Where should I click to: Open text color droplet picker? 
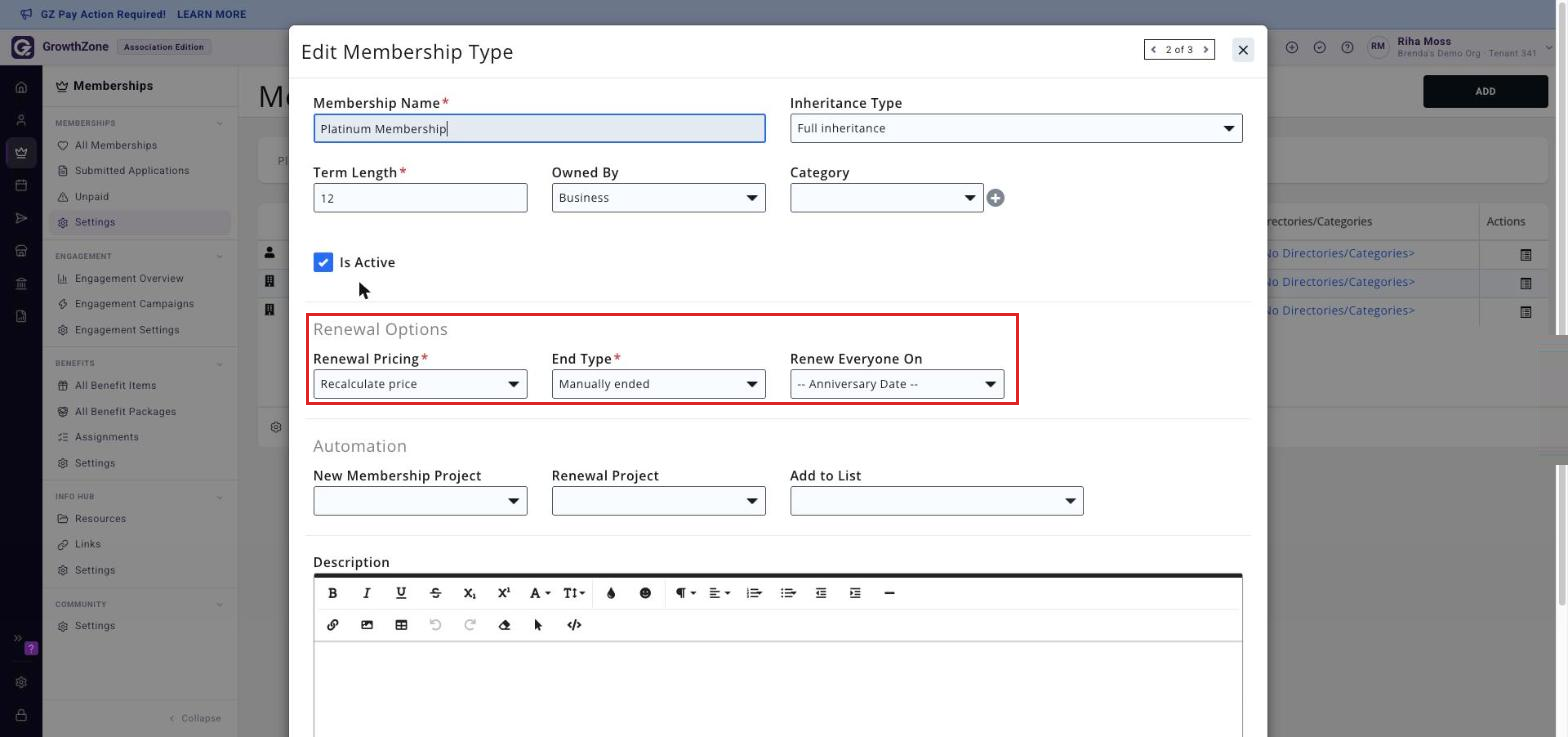pyautogui.click(x=611, y=593)
